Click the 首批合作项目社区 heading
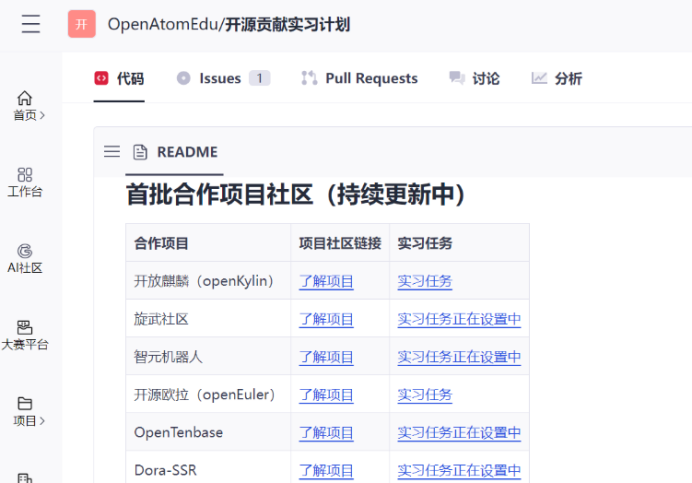The width and height of the screenshot is (692, 483). [296, 195]
